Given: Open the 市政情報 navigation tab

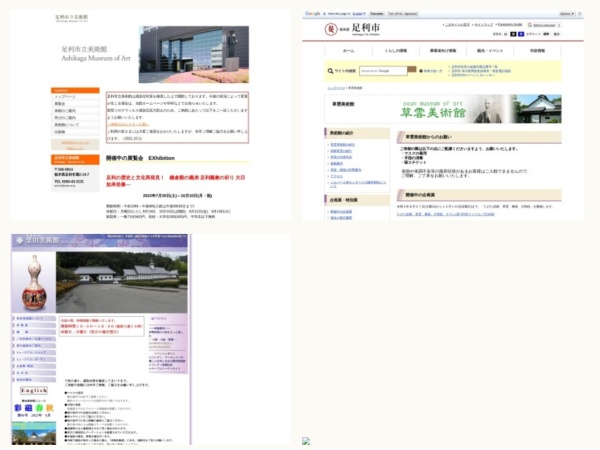Looking at the screenshot, I should coord(537,51).
